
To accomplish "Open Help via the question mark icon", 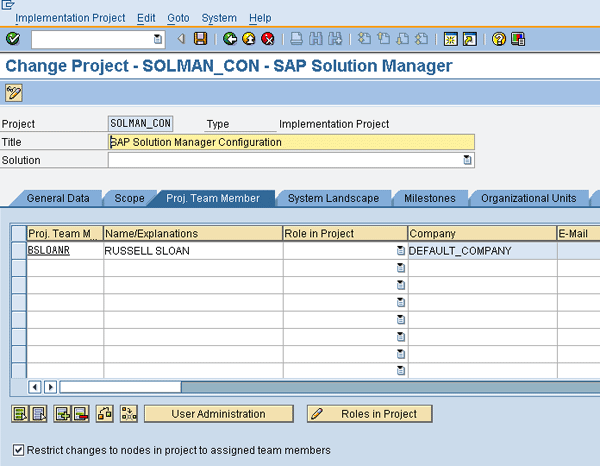I will [498, 39].
